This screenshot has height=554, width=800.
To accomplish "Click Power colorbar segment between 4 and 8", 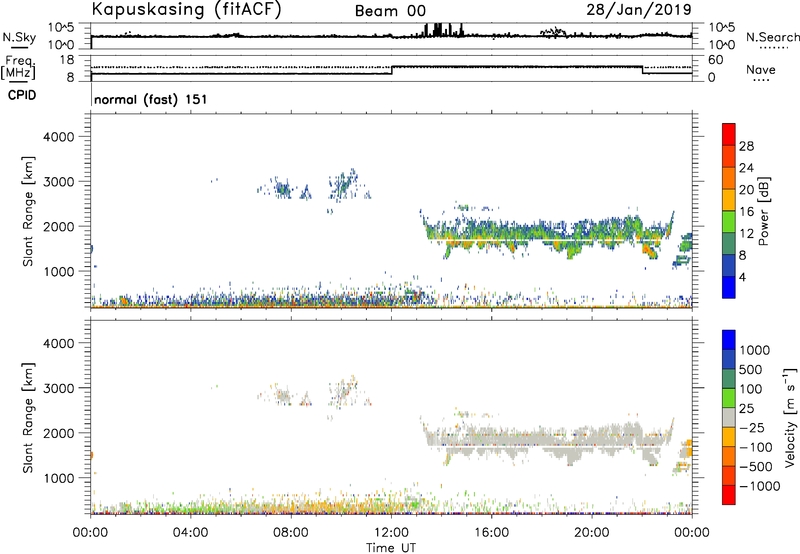I will 729,266.
